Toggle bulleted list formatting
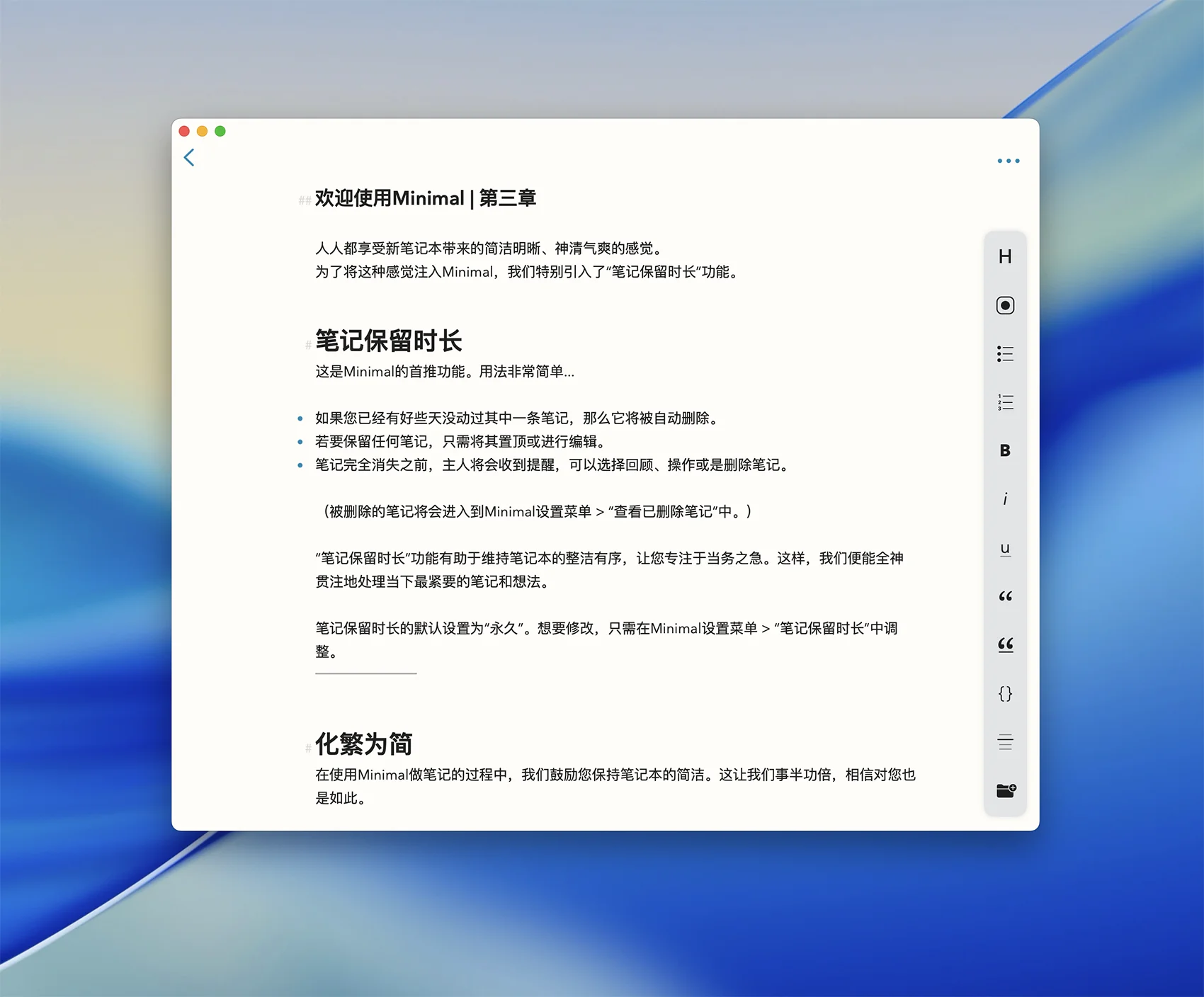1204x997 pixels. click(x=1005, y=354)
